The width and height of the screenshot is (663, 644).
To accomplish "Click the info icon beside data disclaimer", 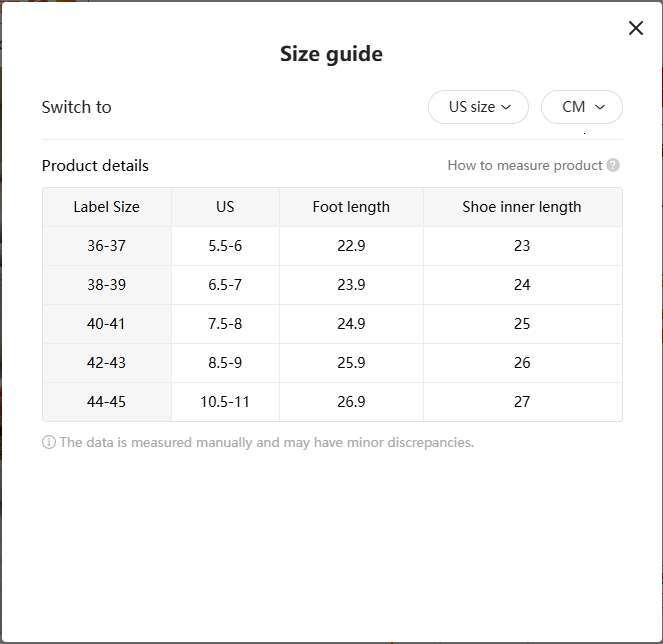I will tap(49, 442).
